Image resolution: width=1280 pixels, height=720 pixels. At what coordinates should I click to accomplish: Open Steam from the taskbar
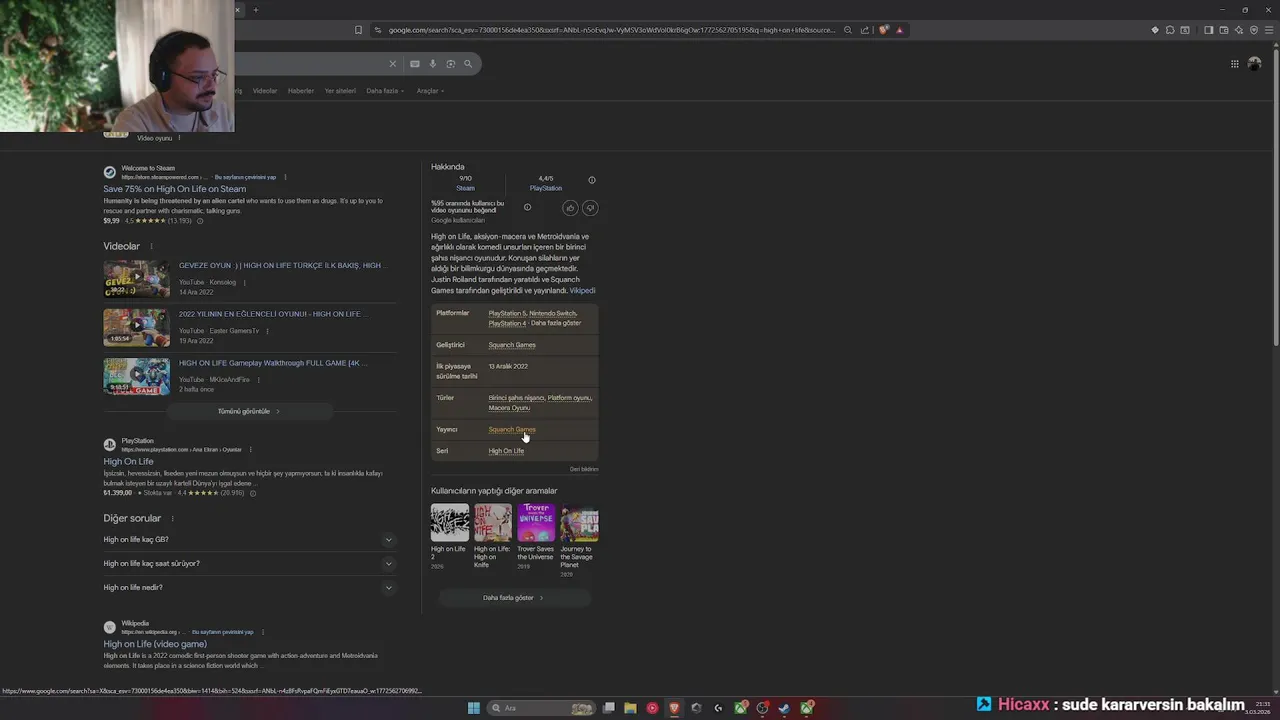pos(785,708)
